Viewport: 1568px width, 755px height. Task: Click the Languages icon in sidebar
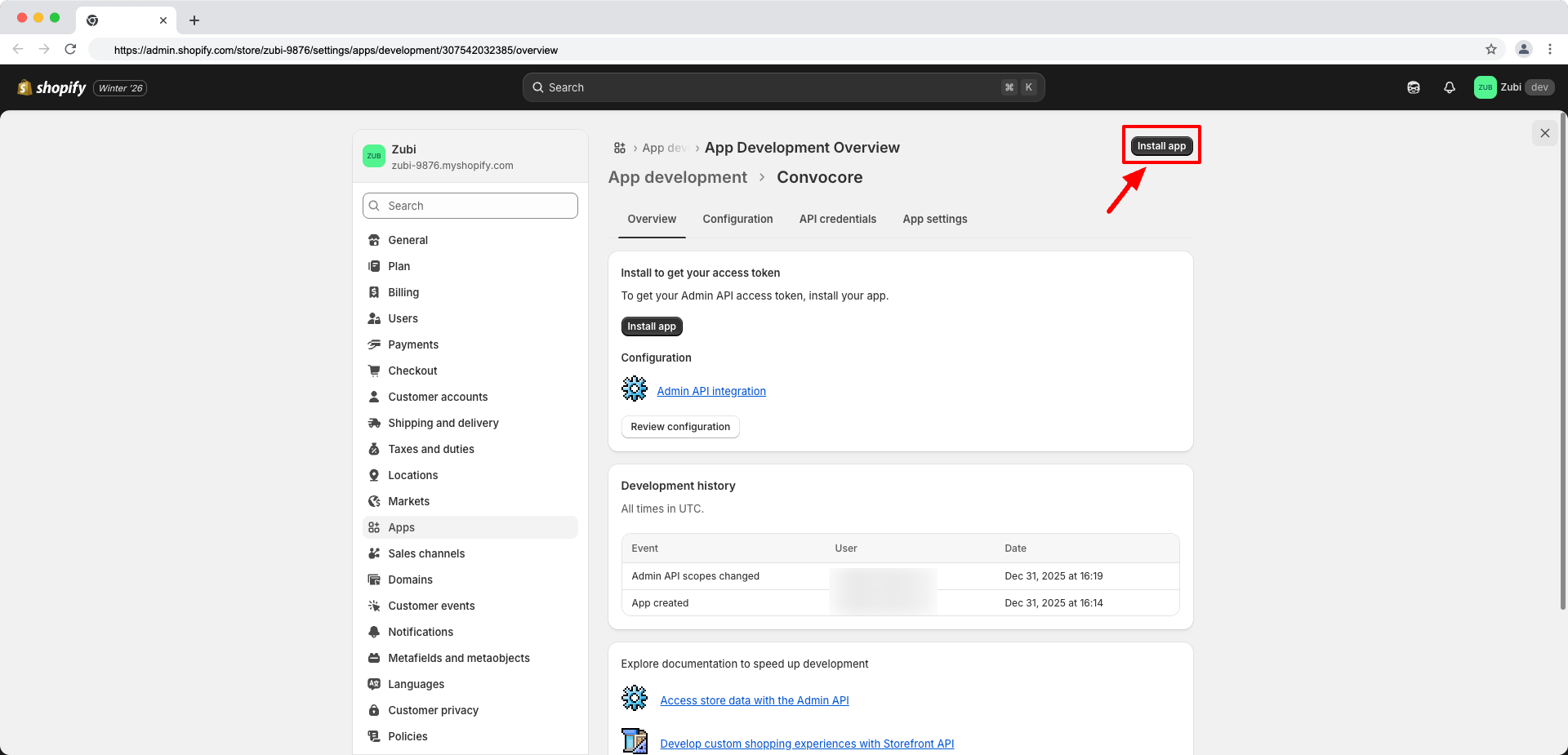coord(374,684)
